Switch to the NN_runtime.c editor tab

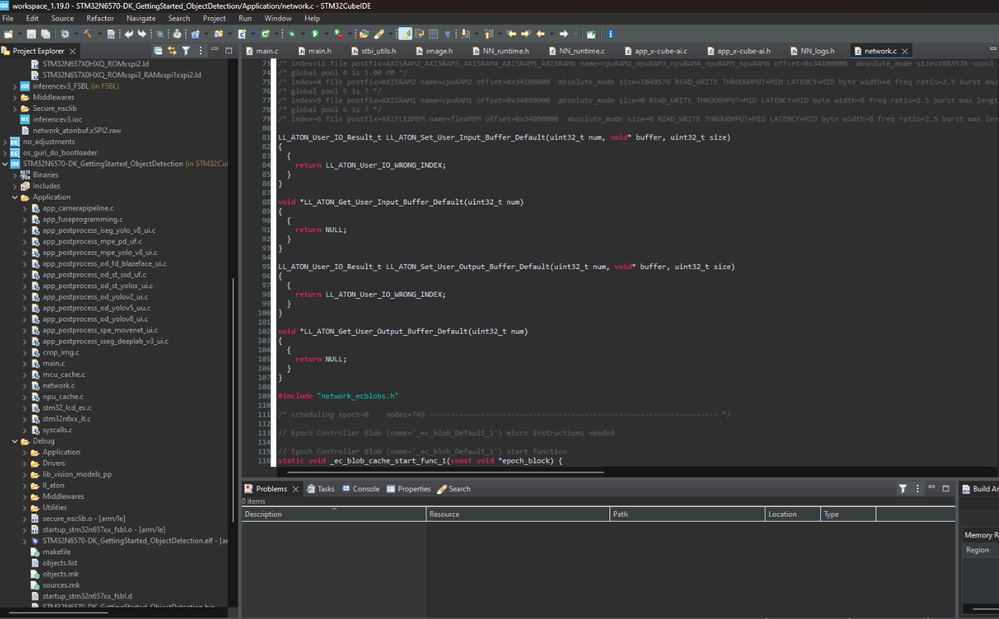click(x=581, y=51)
